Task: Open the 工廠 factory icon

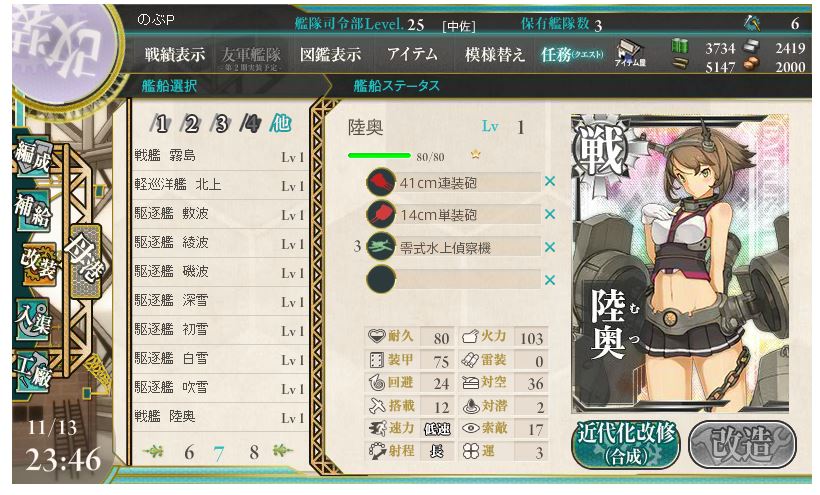Action: (32, 371)
